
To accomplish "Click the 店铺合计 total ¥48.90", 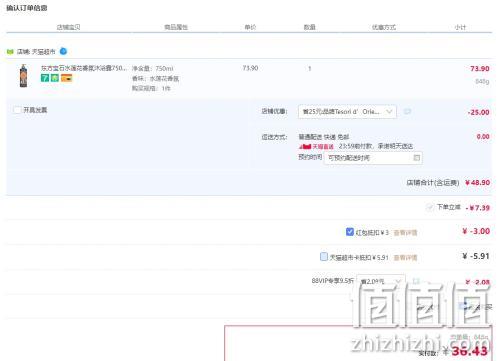I will pyautogui.click(x=477, y=183).
